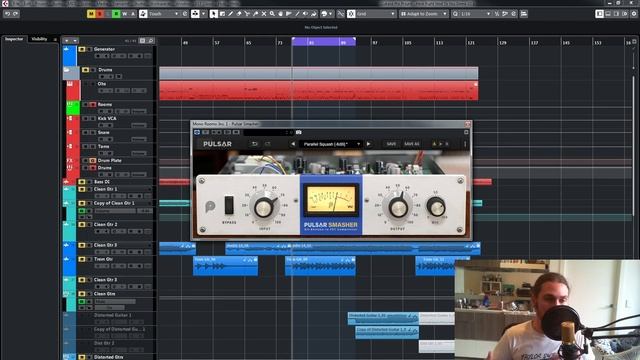Open the Parallel Squash preset dropdown

click(330, 144)
